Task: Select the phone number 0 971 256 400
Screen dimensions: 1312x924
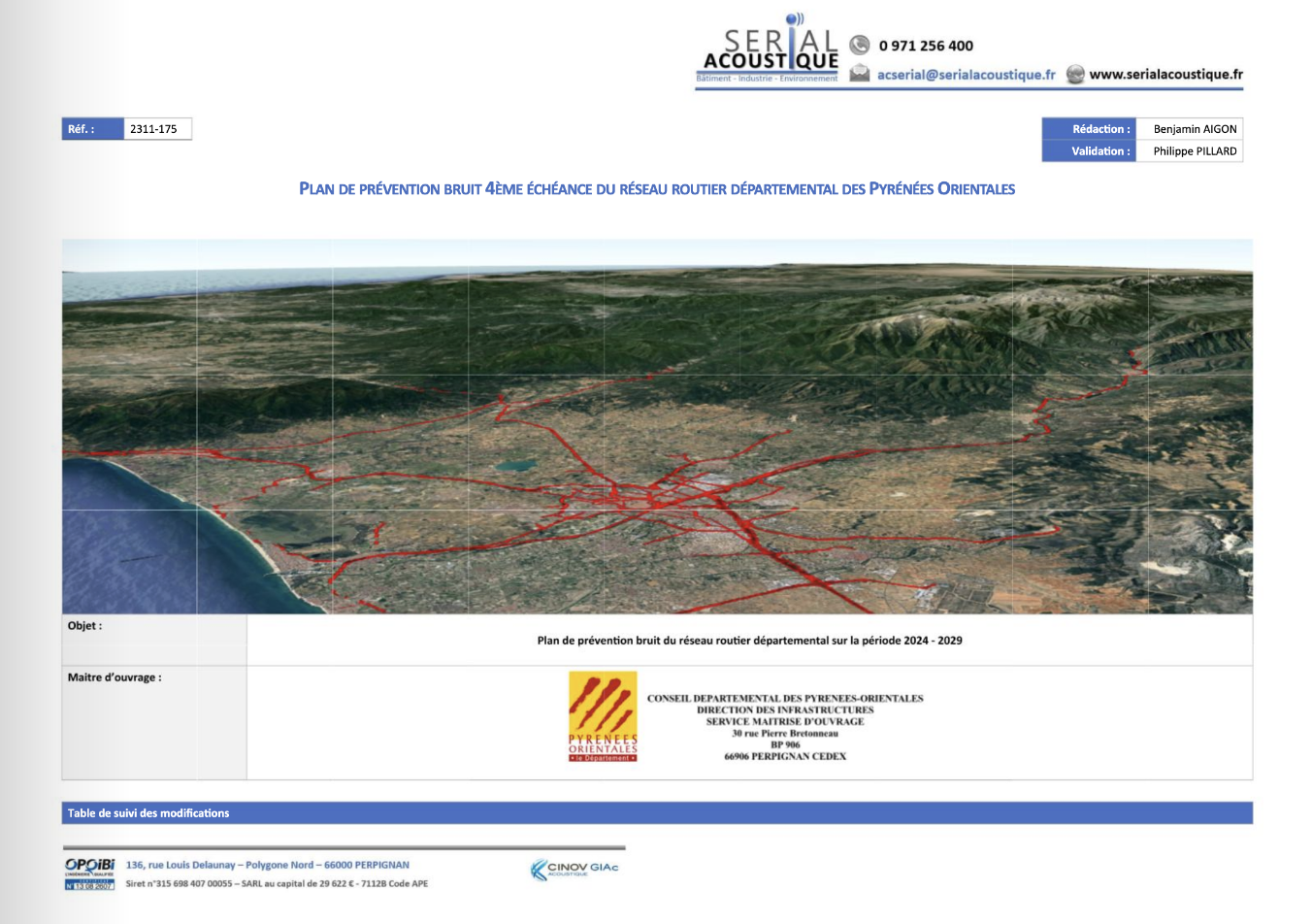Action: pyautogui.click(x=926, y=46)
